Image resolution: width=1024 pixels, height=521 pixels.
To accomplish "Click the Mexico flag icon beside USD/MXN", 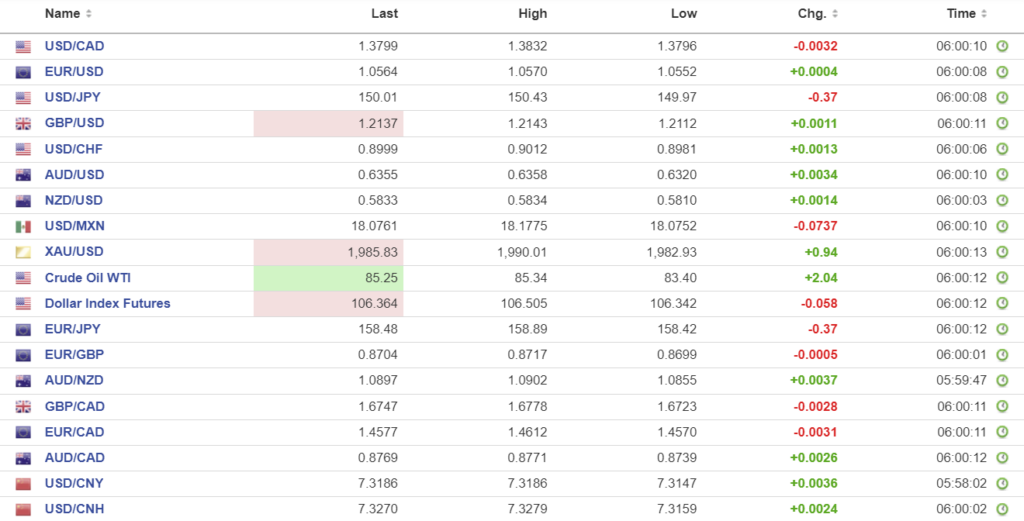I will pyautogui.click(x=23, y=227).
